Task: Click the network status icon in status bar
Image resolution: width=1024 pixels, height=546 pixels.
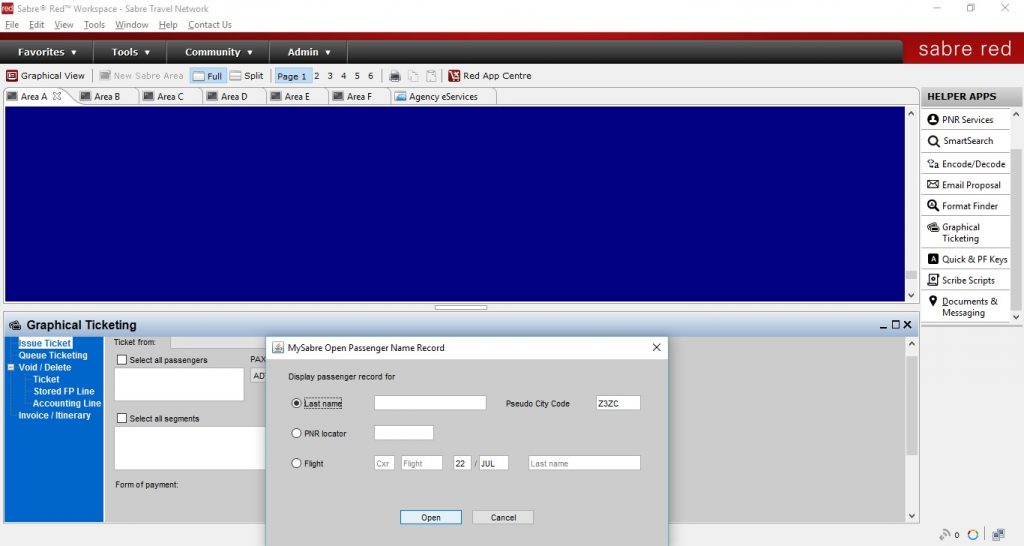Action: (x=998, y=534)
